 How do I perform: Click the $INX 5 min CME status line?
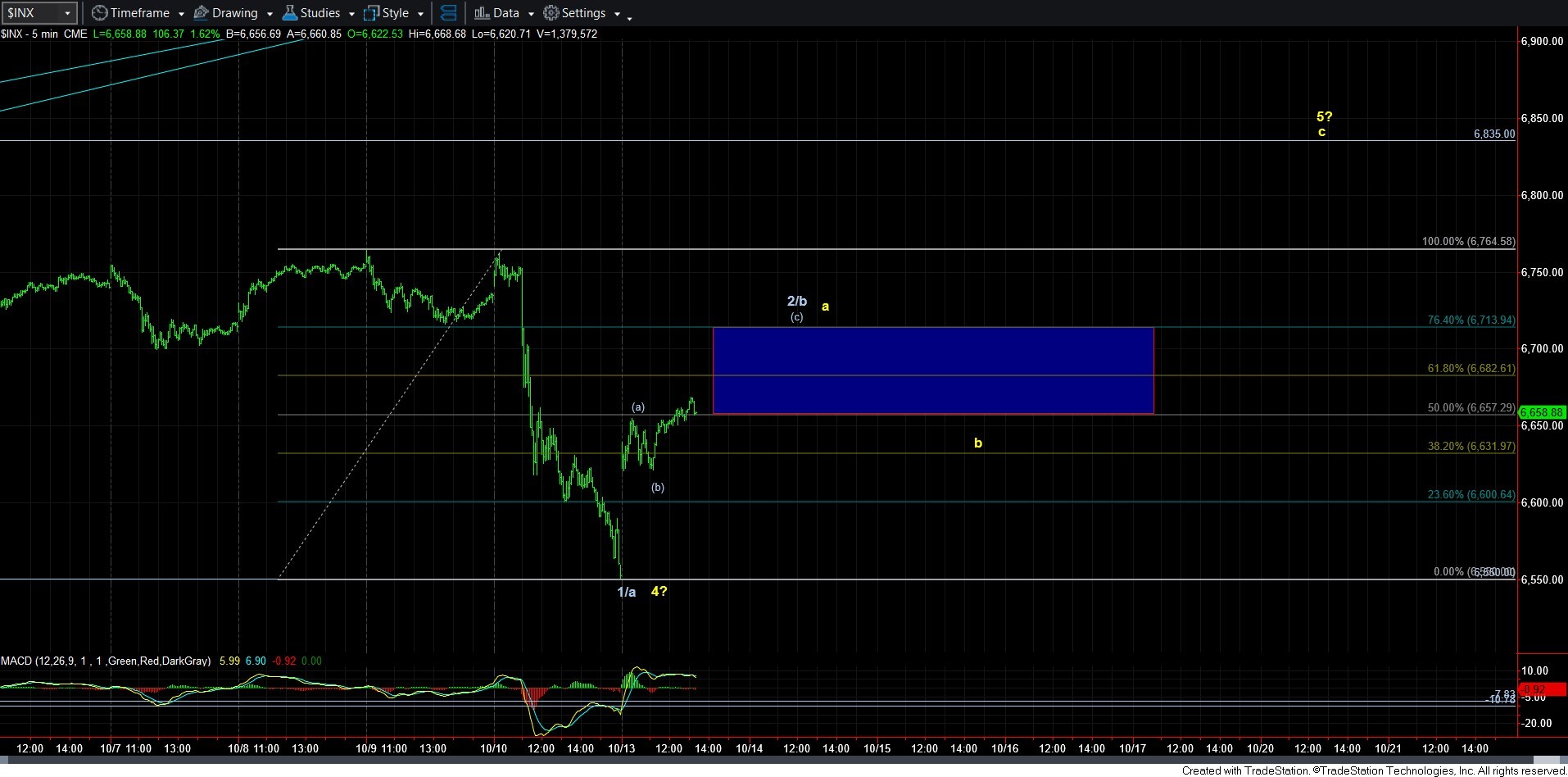(45, 34)
